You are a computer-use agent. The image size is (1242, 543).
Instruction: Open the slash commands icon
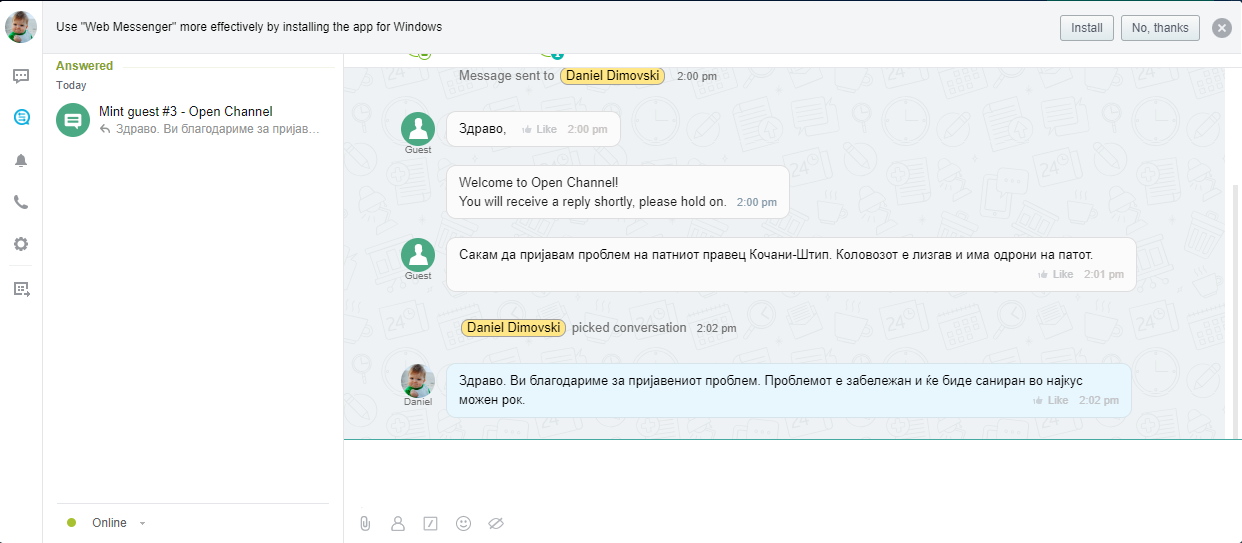[x=430, y=523]
